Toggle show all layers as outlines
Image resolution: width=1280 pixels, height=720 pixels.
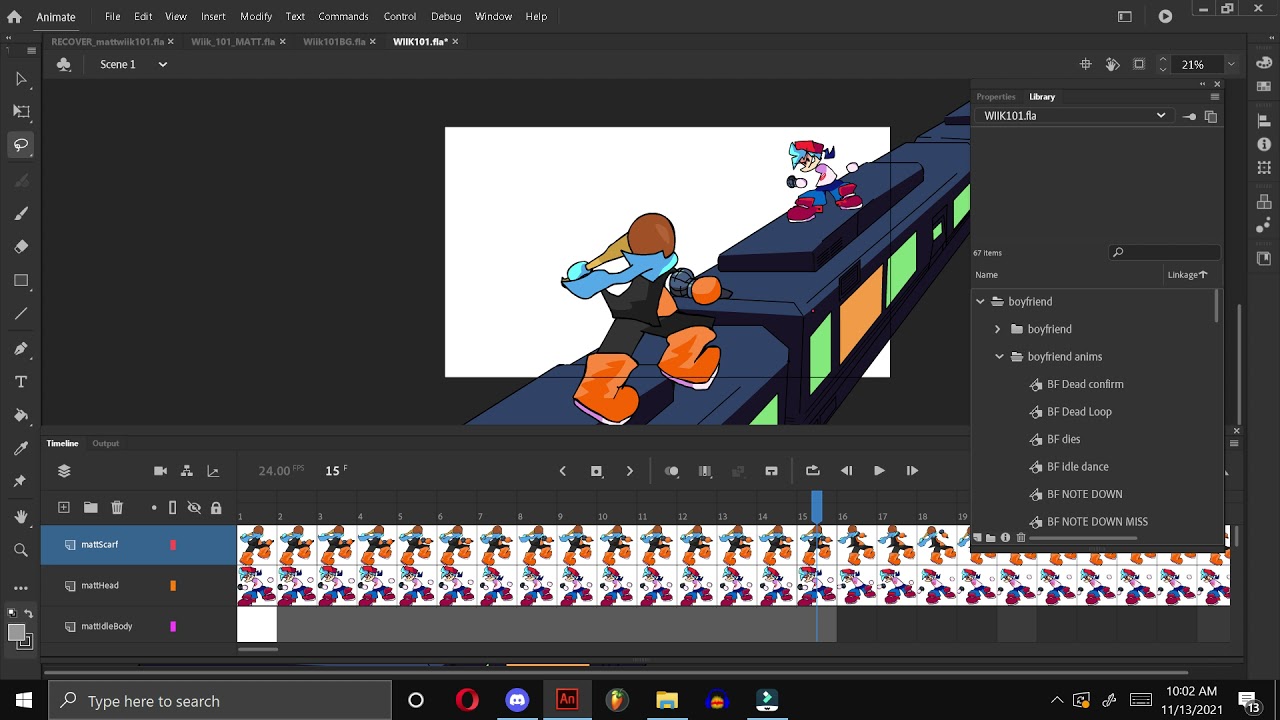(172, 508)
